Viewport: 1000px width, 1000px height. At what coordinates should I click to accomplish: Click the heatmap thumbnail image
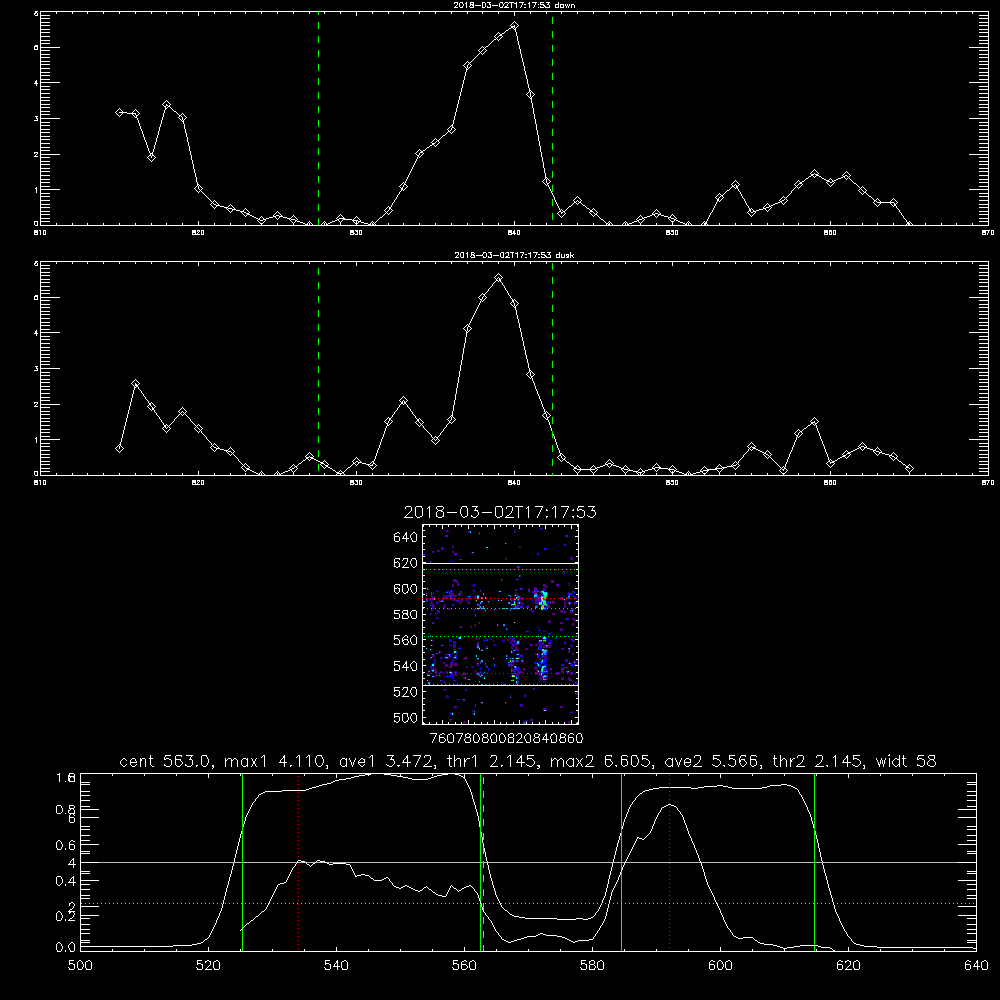(x=500, y=624)
